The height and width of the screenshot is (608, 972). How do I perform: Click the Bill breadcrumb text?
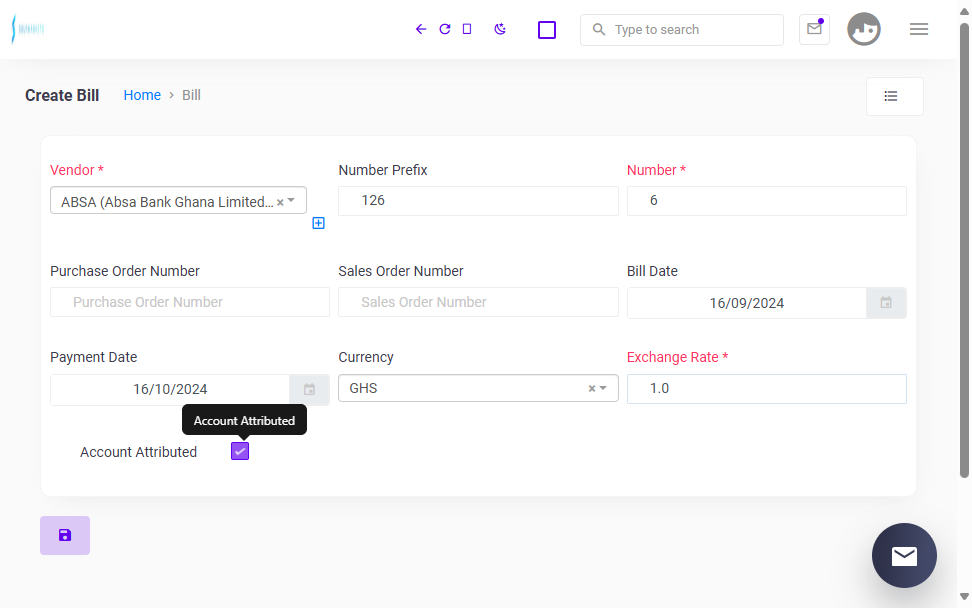[191, 95]
